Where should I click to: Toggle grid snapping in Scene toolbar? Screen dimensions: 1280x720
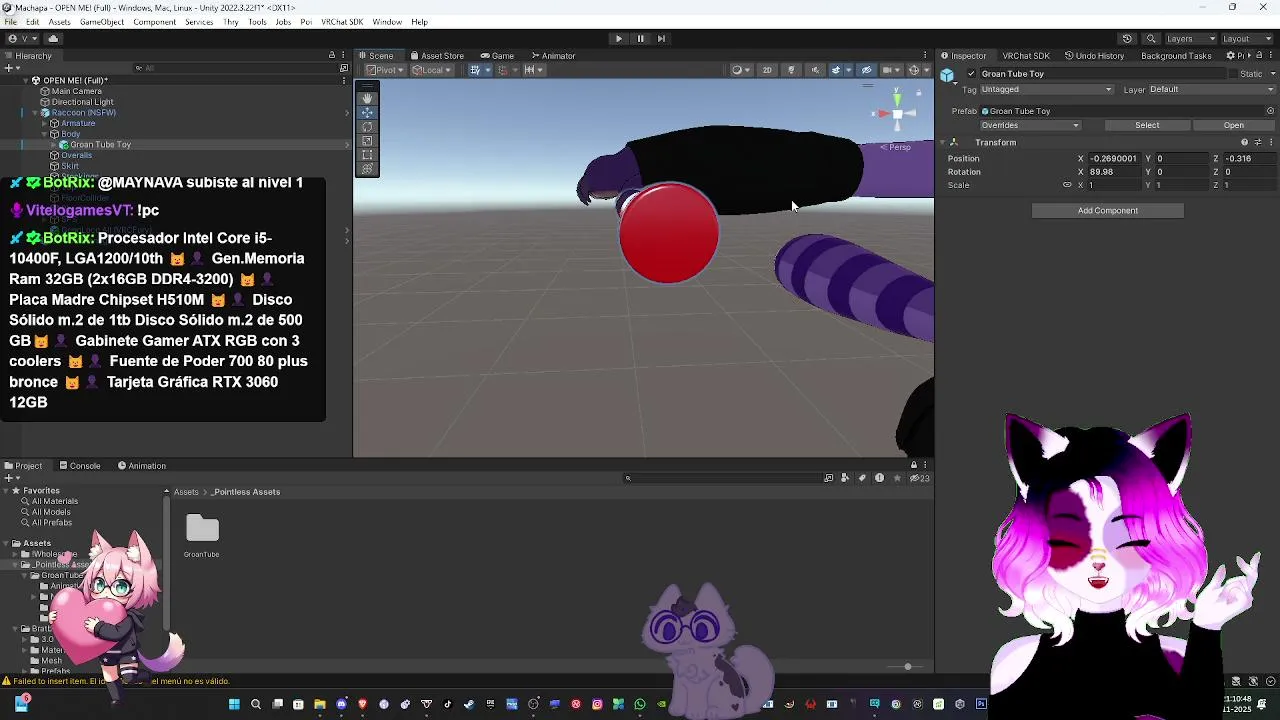(x=475, y=70)
